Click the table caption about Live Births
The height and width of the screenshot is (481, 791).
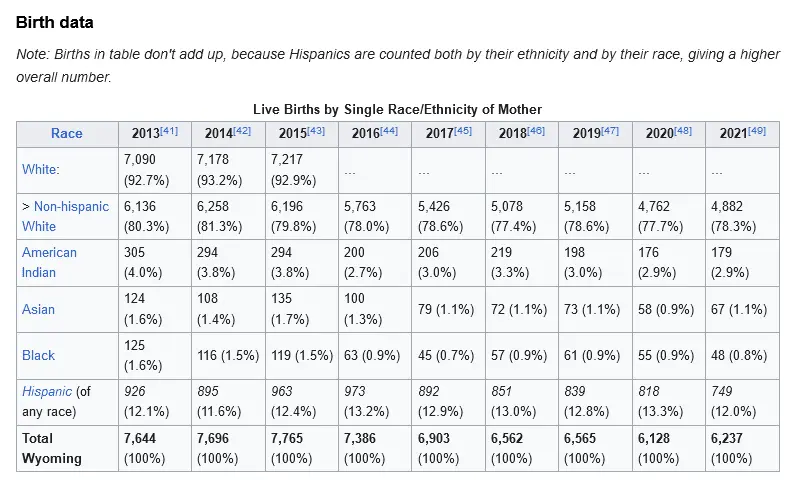click(397, 108)
